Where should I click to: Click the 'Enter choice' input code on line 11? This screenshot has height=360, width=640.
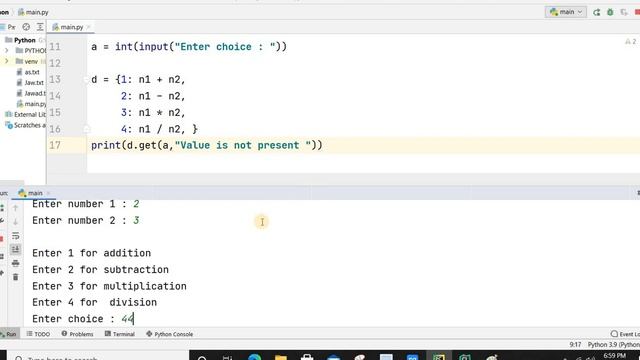tap(189, 47)
